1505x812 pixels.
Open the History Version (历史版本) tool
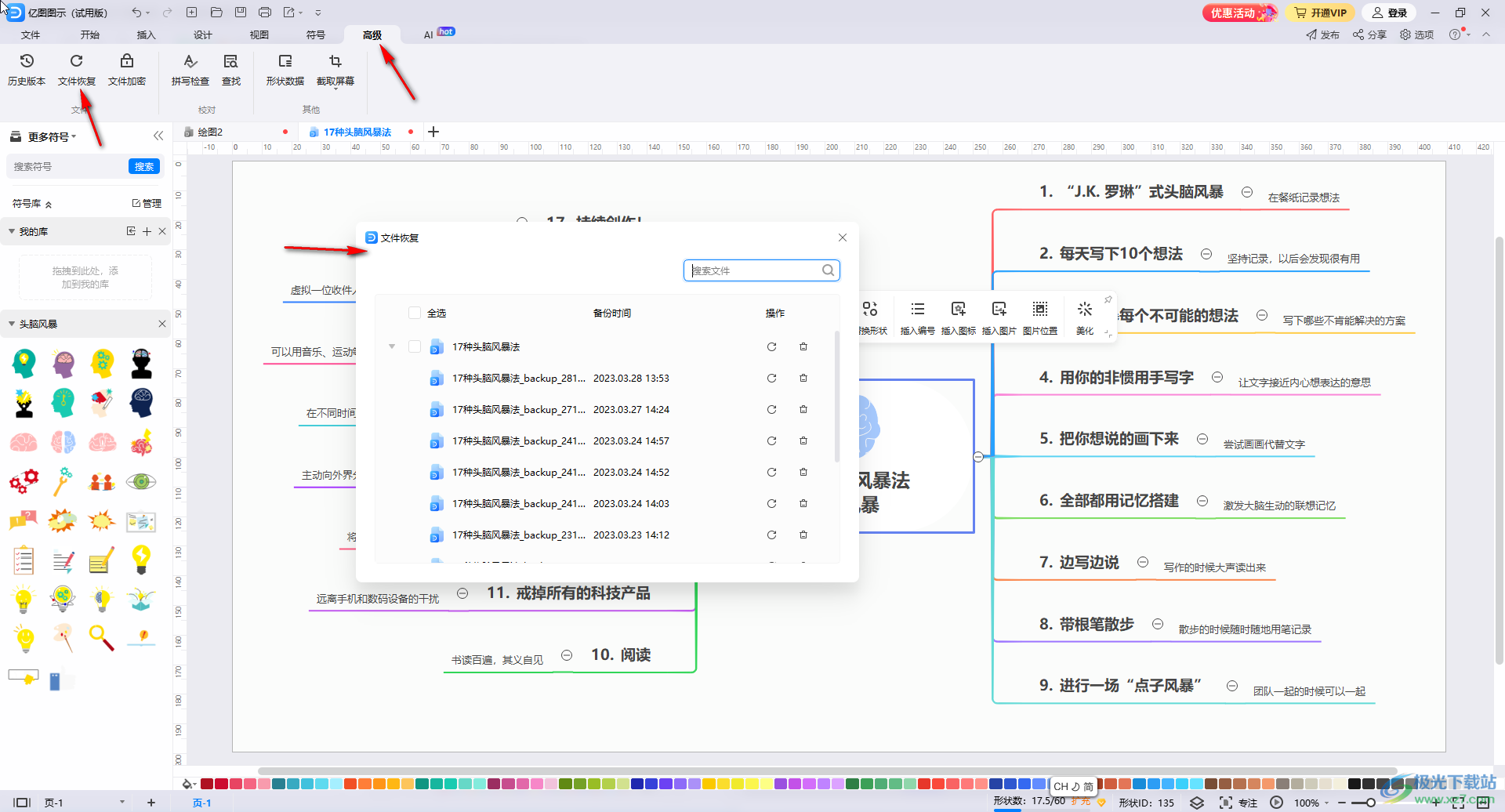pyautogui.click(x=27, y=69)
